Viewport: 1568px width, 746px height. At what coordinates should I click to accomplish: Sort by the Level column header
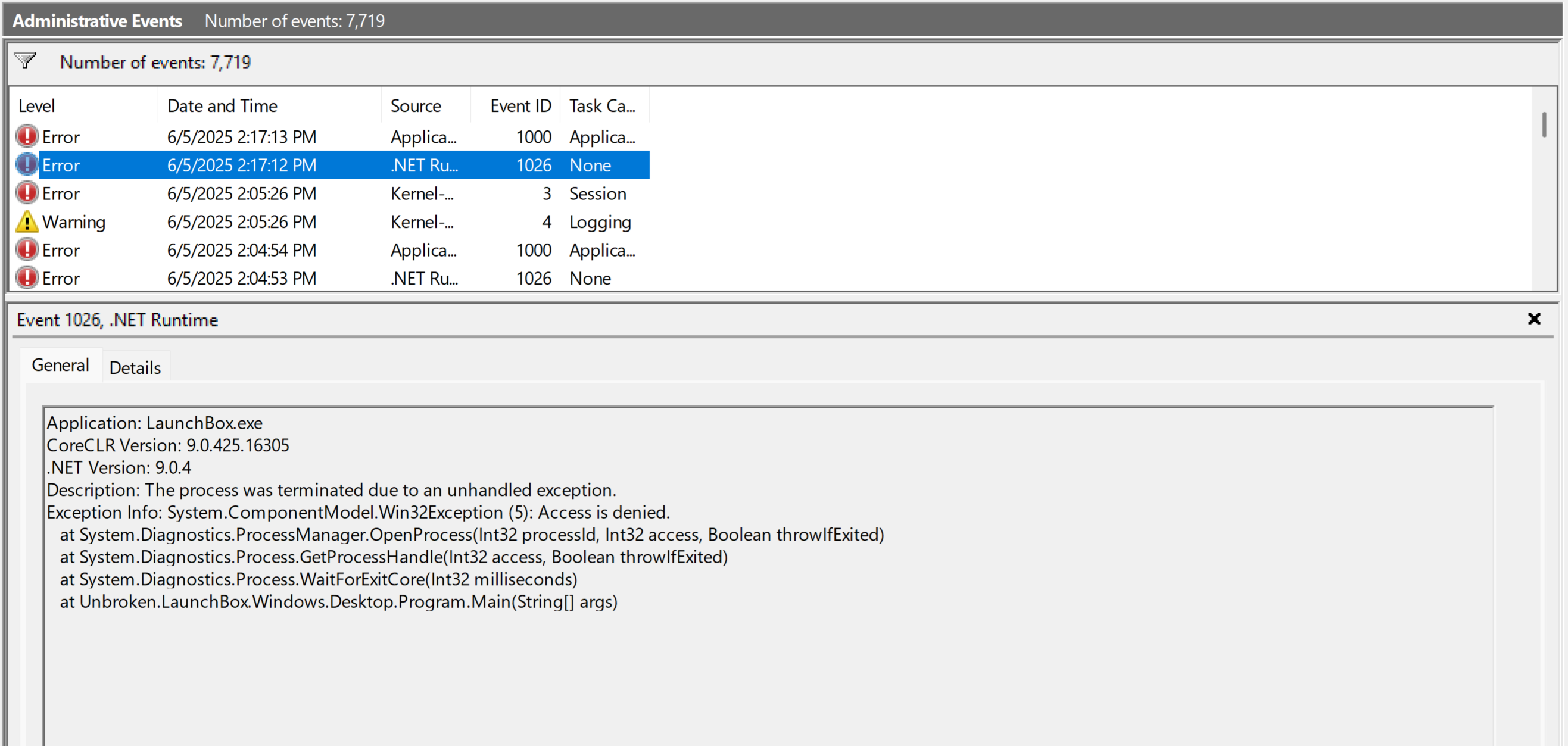coord(84,105)
